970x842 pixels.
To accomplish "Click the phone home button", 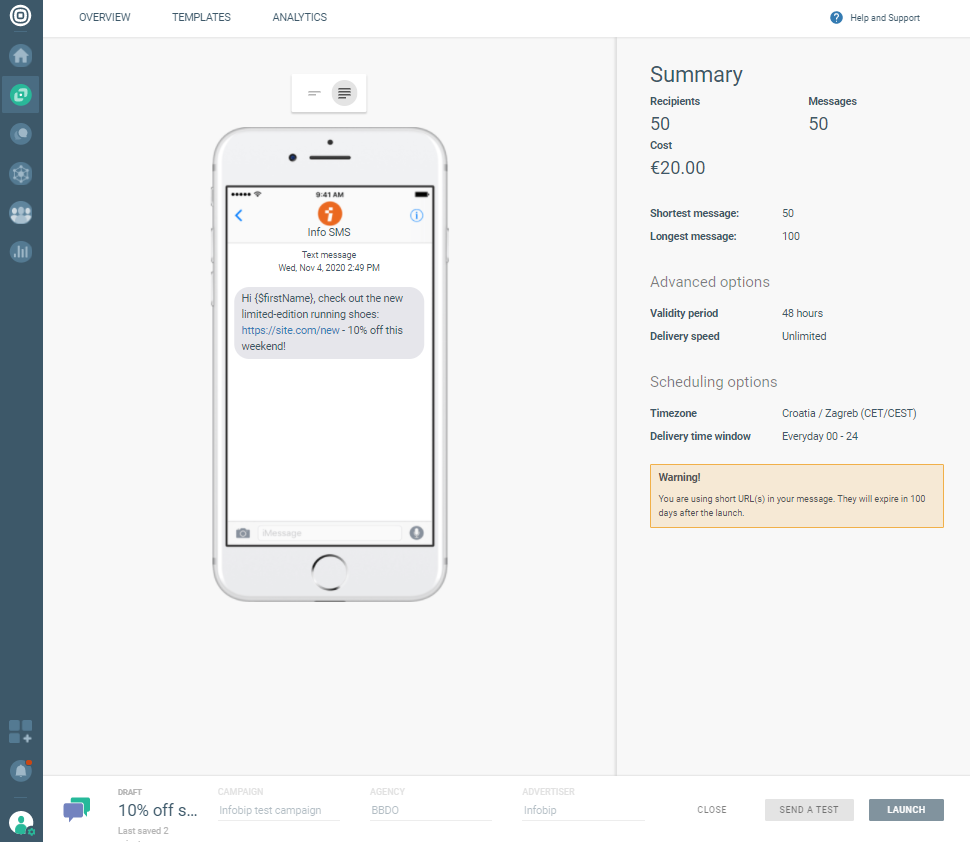I will click(x=330, y=572).
